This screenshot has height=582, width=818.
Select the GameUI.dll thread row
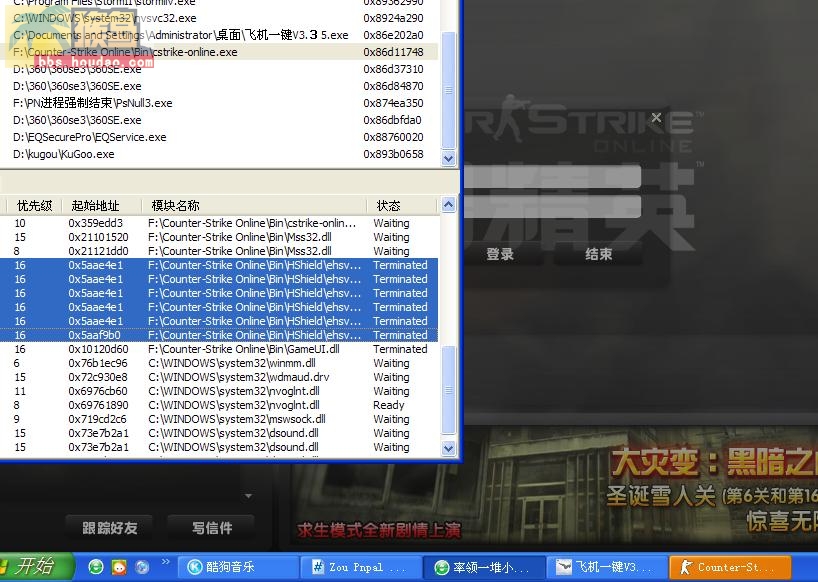pos(219,349)
